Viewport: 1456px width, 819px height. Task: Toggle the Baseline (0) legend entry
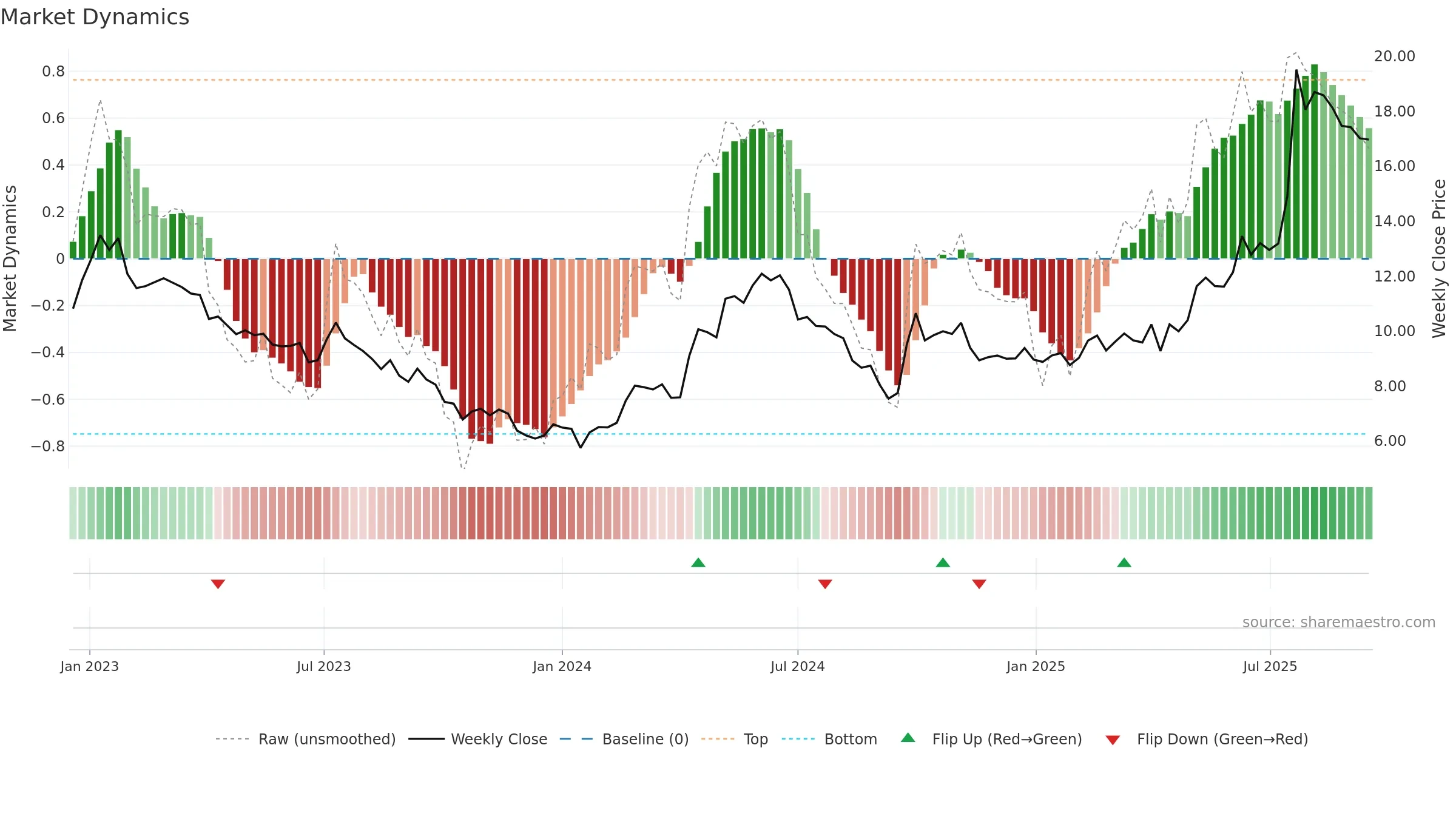pyautogui.click(x=624, y=739)
